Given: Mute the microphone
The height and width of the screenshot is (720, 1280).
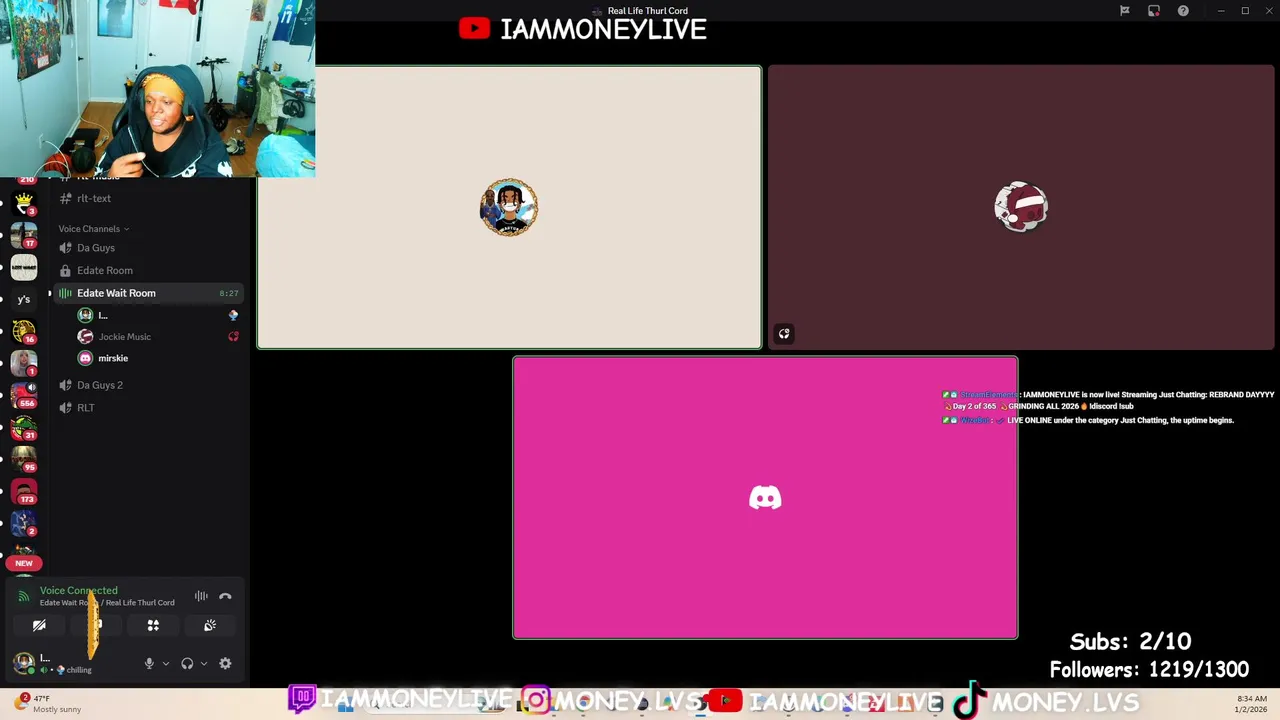Looking at the screenshot, I should click(x=149, y=663).
